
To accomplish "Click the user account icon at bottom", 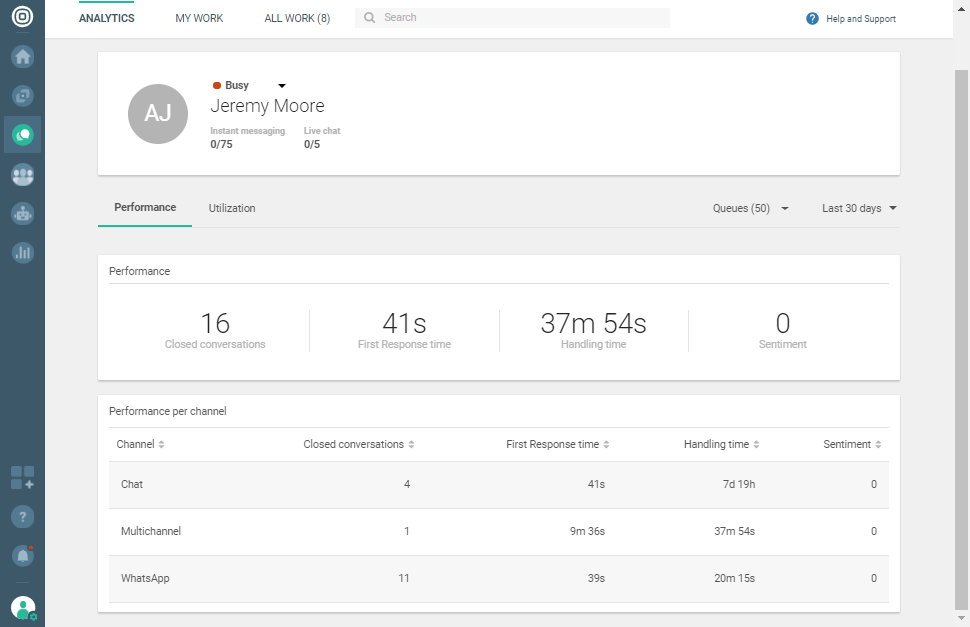I will pos(22,607).
